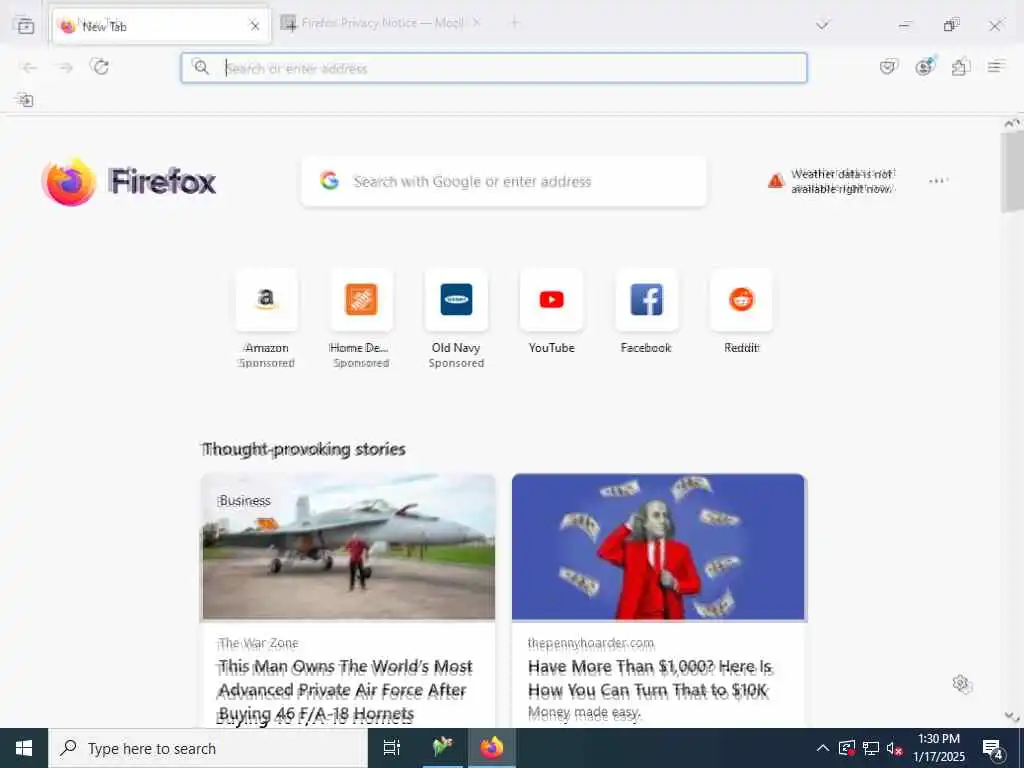Show hidden system tray icons chevron

(823, 748)
